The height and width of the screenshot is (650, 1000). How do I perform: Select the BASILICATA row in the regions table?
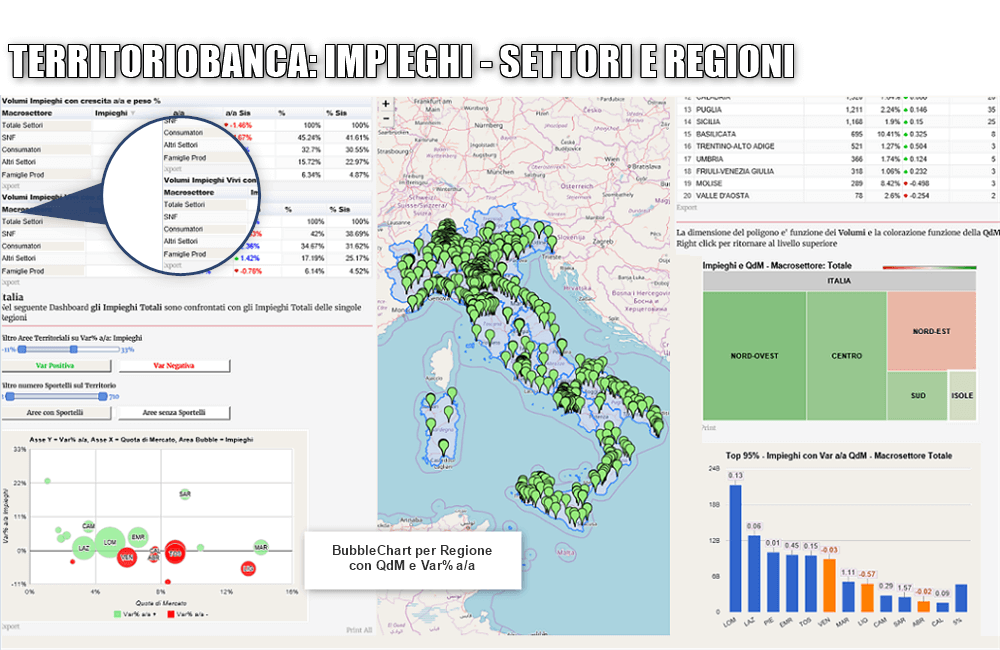point(838,134)
